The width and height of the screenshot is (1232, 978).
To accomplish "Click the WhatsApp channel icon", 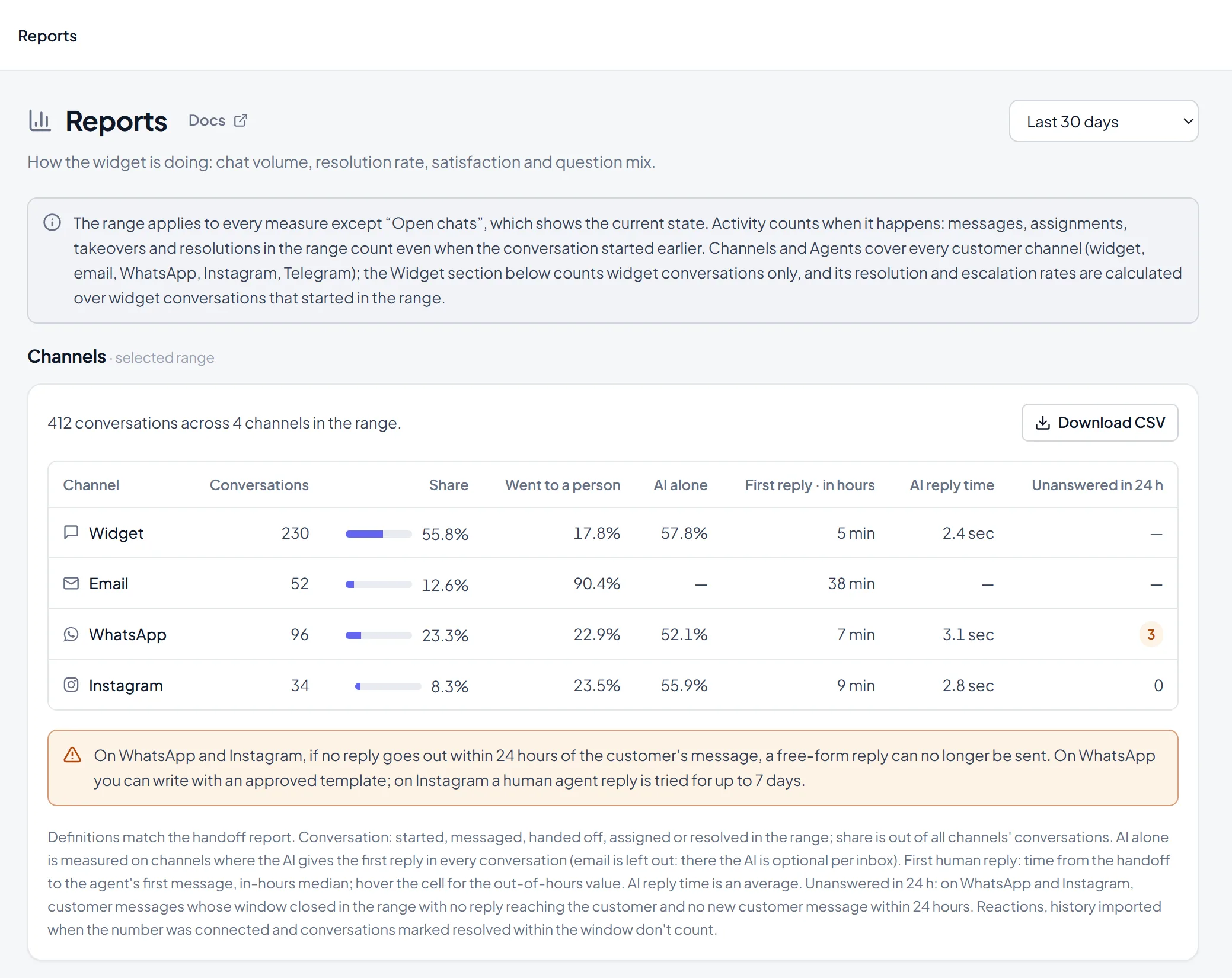I will [71, 634].
